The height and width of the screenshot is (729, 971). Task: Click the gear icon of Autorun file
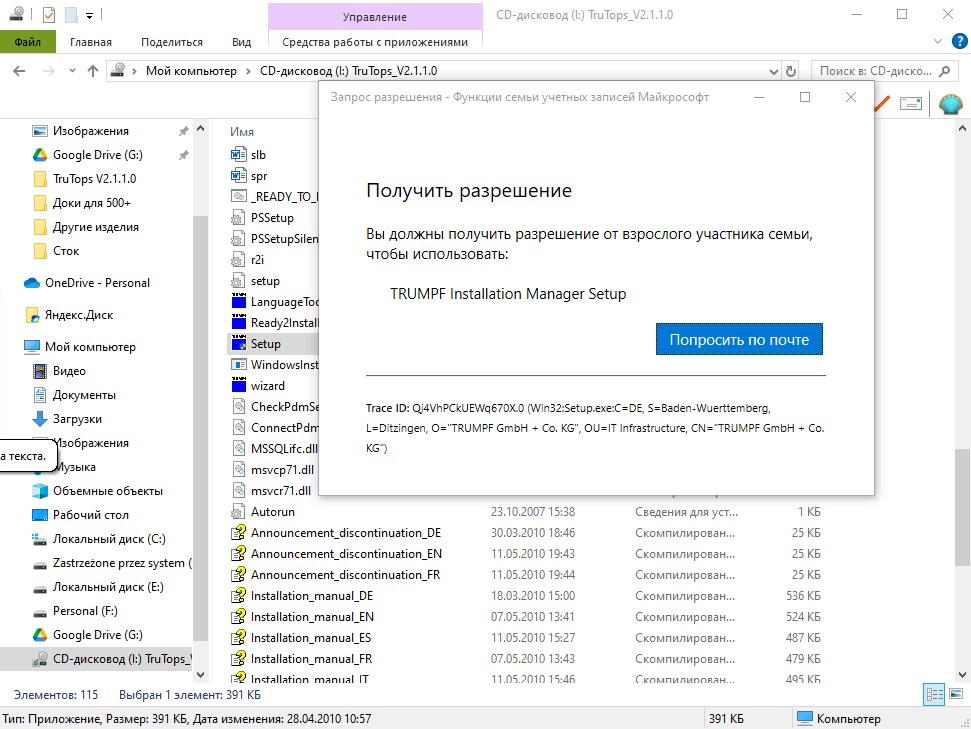pos(238,512)
